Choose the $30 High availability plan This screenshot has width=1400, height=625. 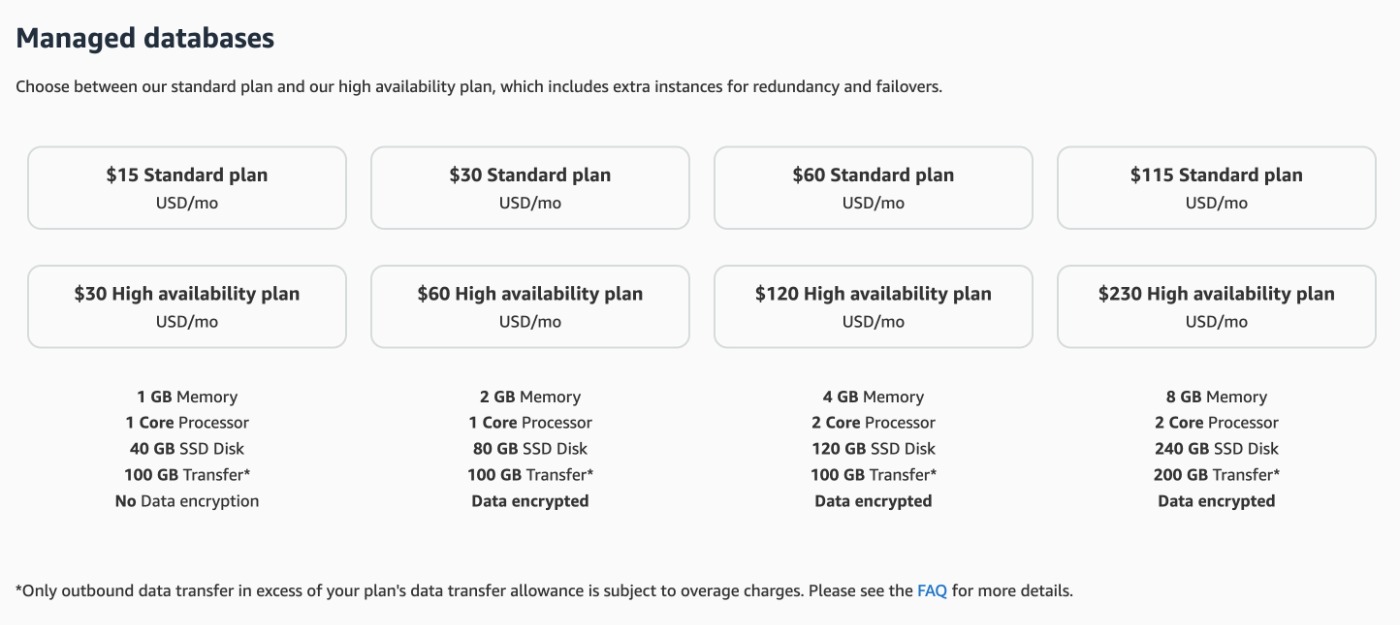187,306
